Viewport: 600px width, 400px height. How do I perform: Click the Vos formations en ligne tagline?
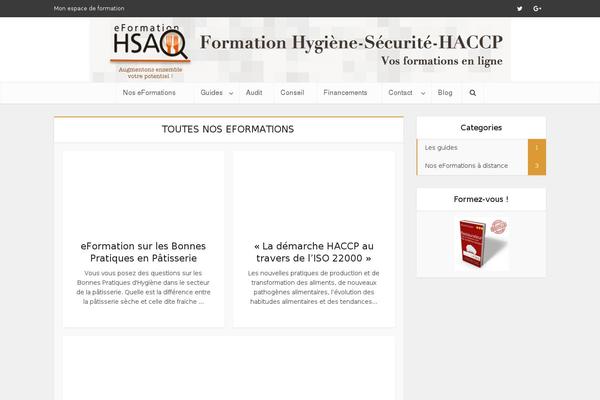tap(442, 61)
